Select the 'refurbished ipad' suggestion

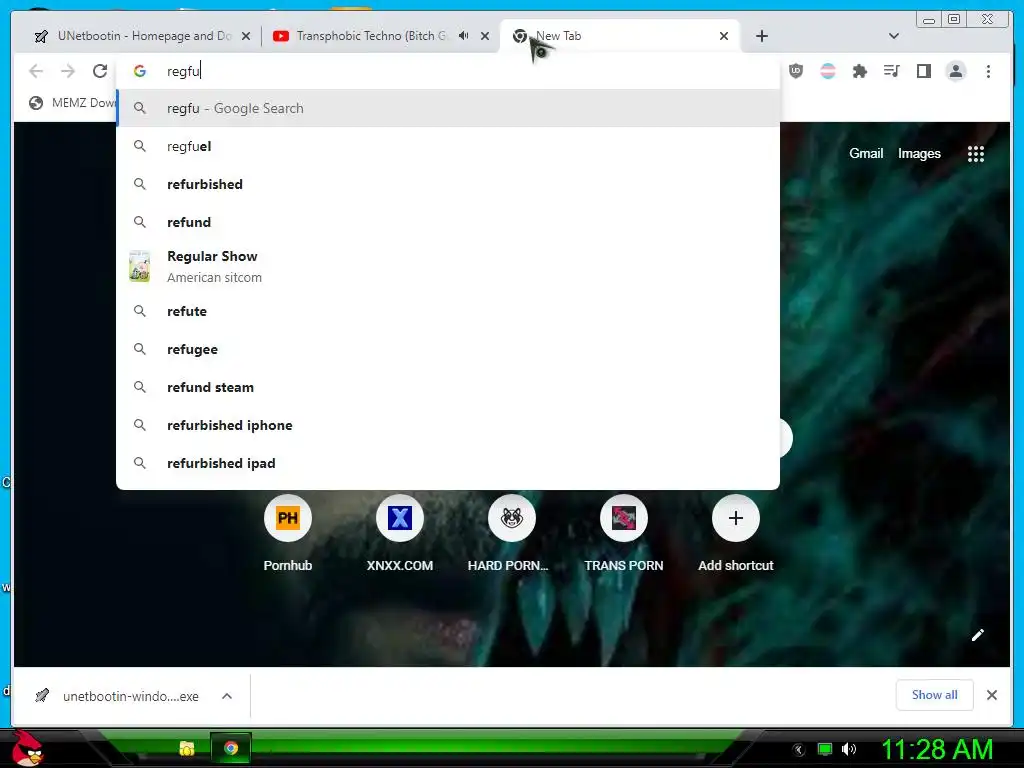tap(448, 462)
